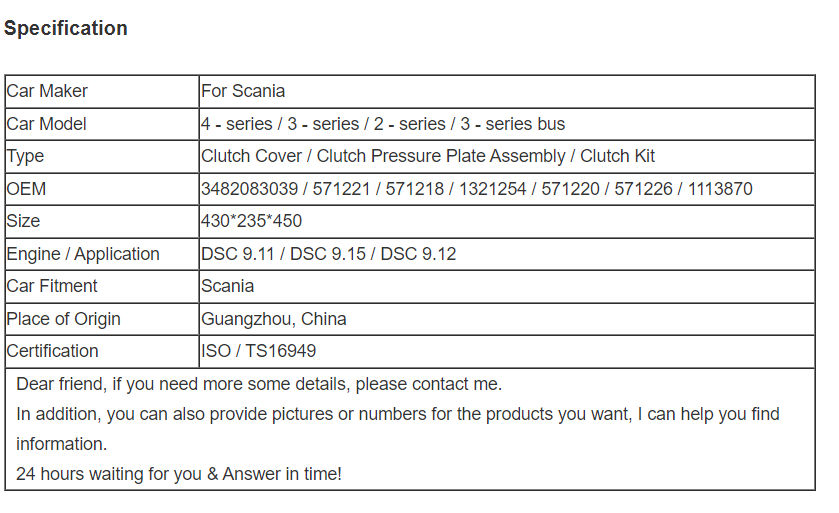Select the Car Model label cell
This screenshot has width=839, height=513.
[102, 124]
